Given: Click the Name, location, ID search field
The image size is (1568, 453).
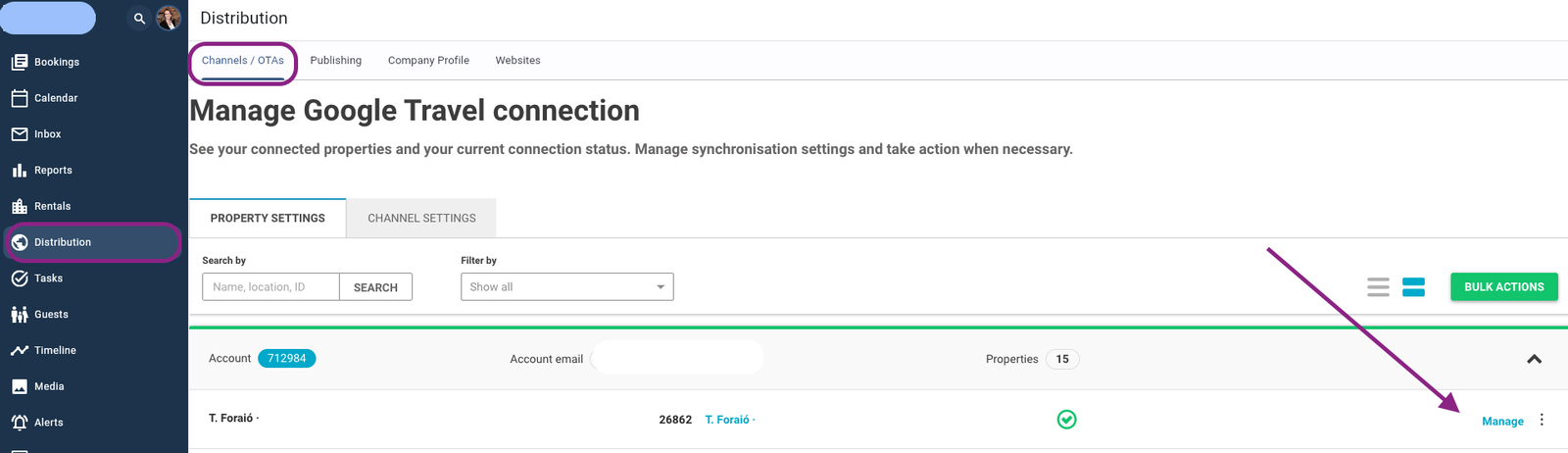Looking at the screenshot, I should (x=270, y=287).
